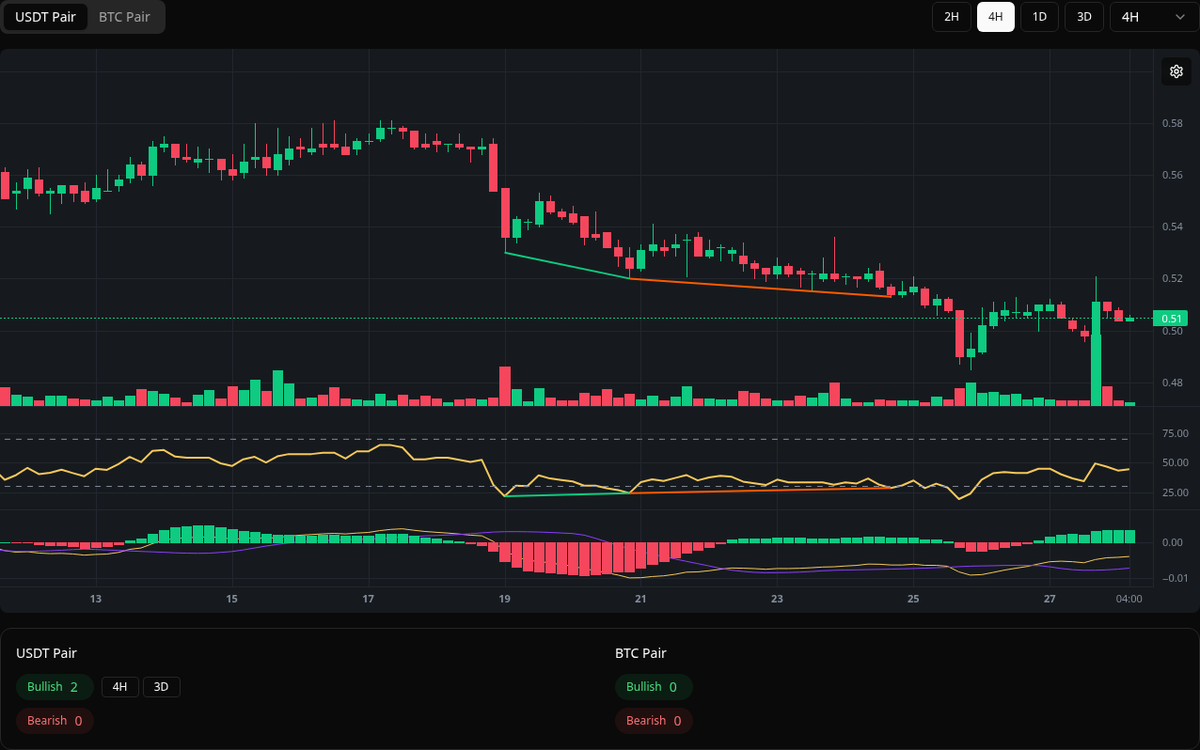1200x750 pixels.
Task: Click the active 4H timeframe toggle
Action: tap(995, 17)
